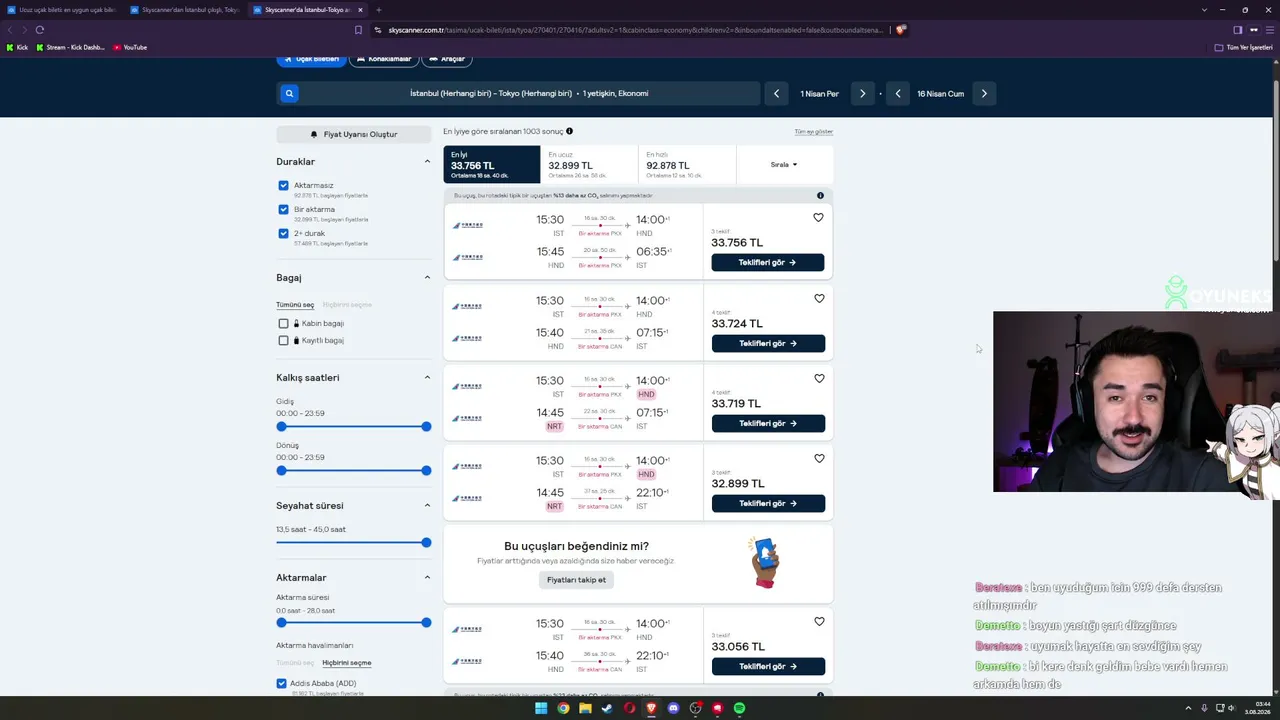The image size is (1280, 720).
Task: Favorite the 33.719 TL flight
Action: click(x=818, y=378)
